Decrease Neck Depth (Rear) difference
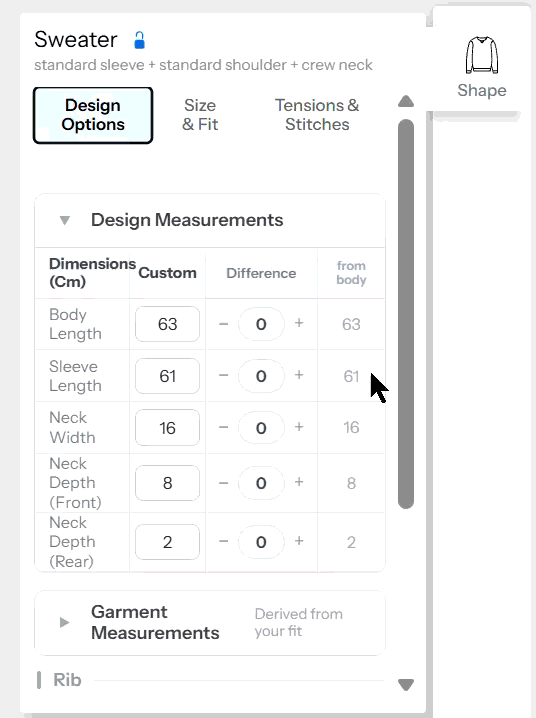The image size is (536, 718). (223, 542)
